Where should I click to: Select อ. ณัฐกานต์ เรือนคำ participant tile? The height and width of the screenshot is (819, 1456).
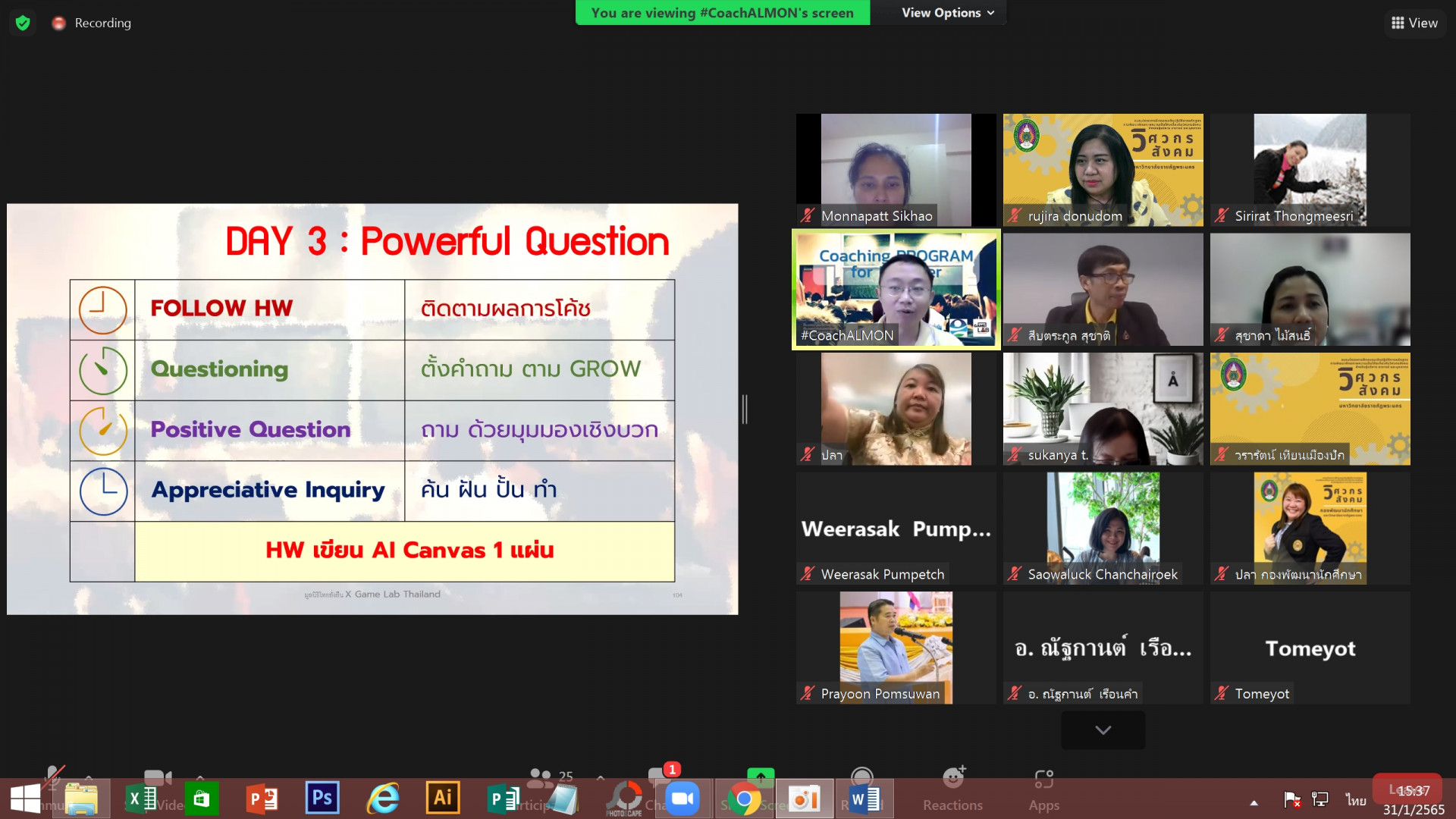1103,648
